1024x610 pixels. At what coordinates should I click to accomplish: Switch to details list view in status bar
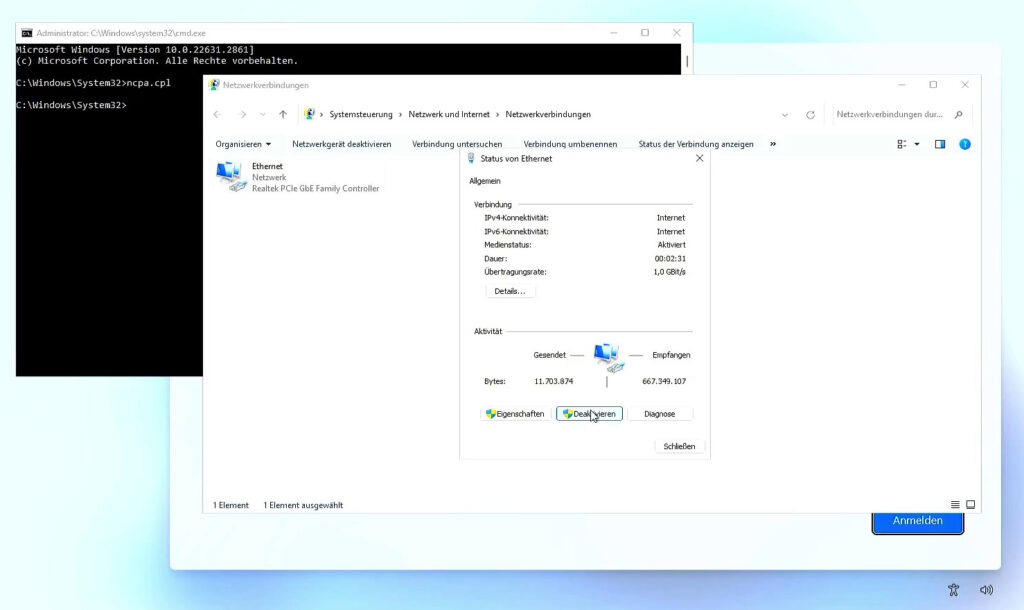955,504
